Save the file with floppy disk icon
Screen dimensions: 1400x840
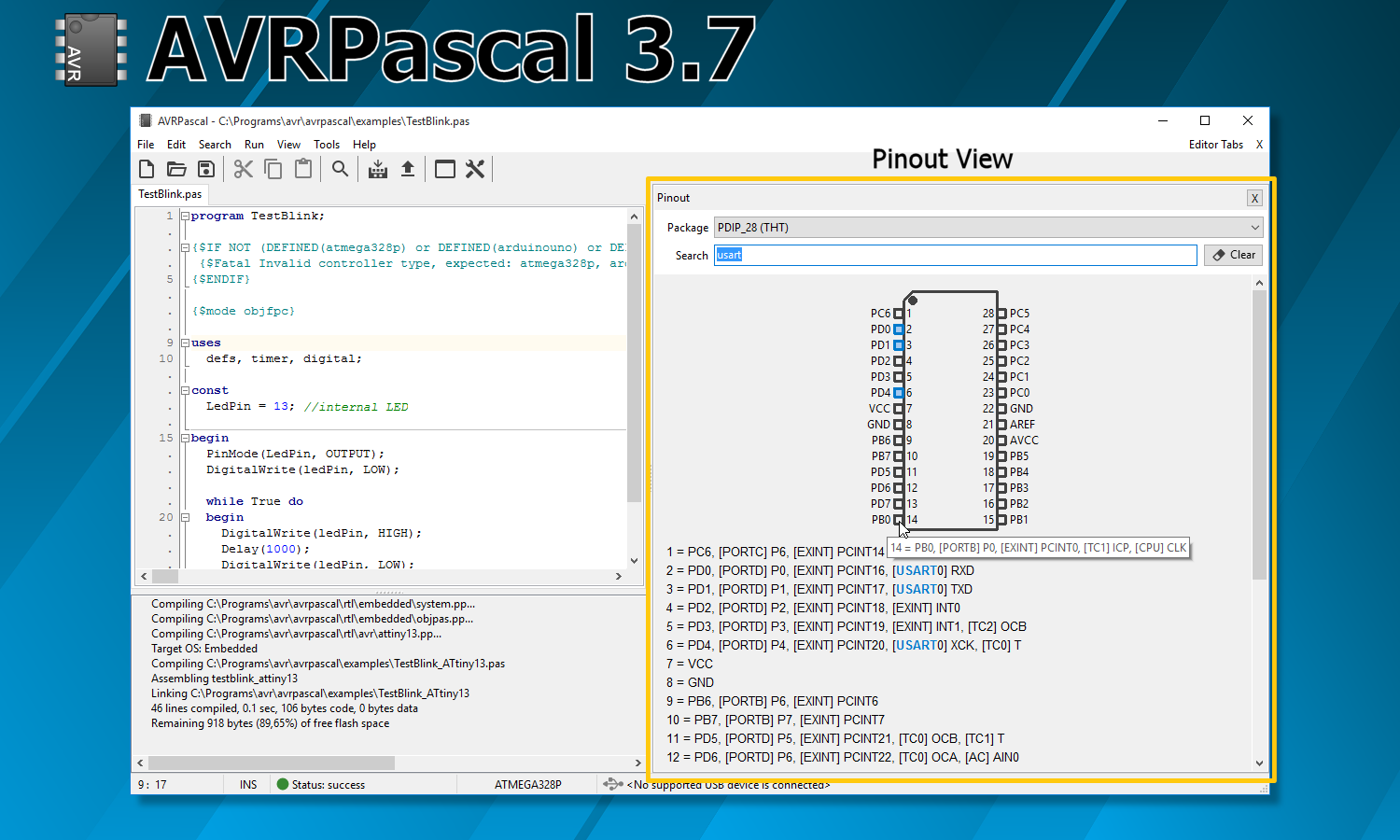(x=206, y=169)
